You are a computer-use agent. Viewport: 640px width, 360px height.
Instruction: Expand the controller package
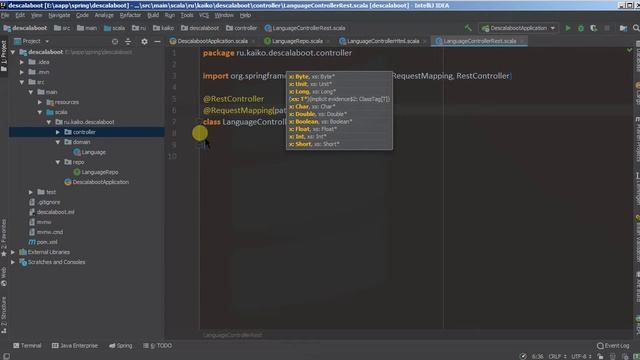[x=58, y=132]
